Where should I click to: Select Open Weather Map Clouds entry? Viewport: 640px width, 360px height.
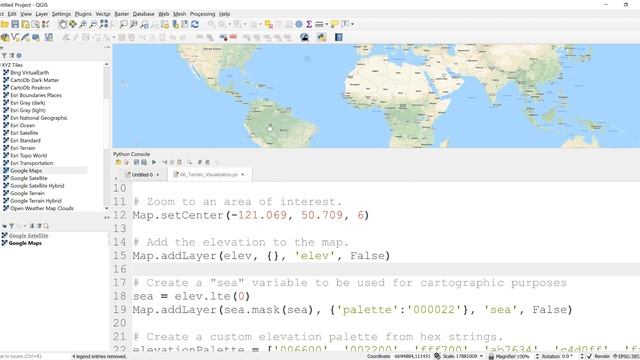42,209
